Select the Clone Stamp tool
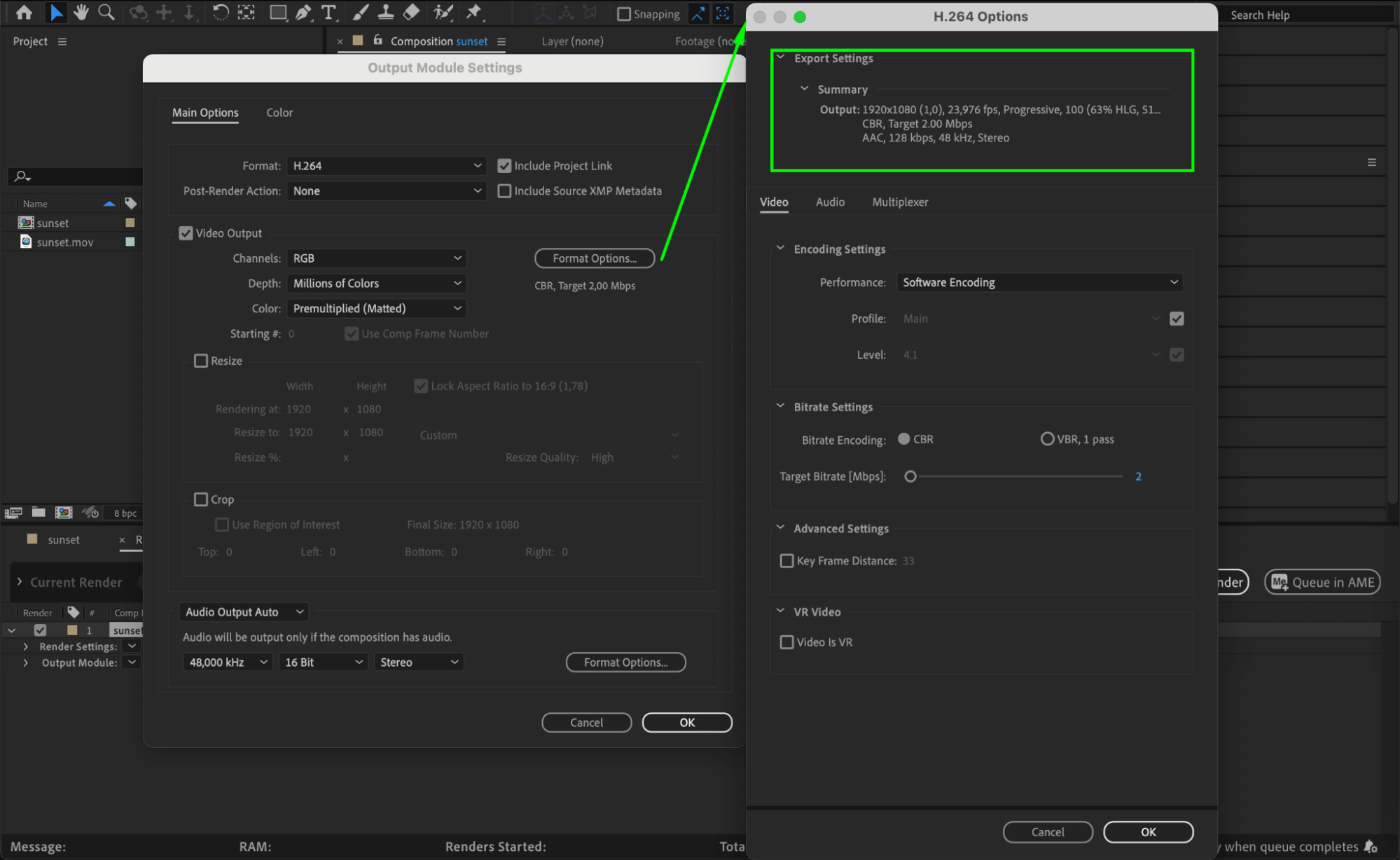This screenshot has width=1400, height=860. tap(385, 12)
